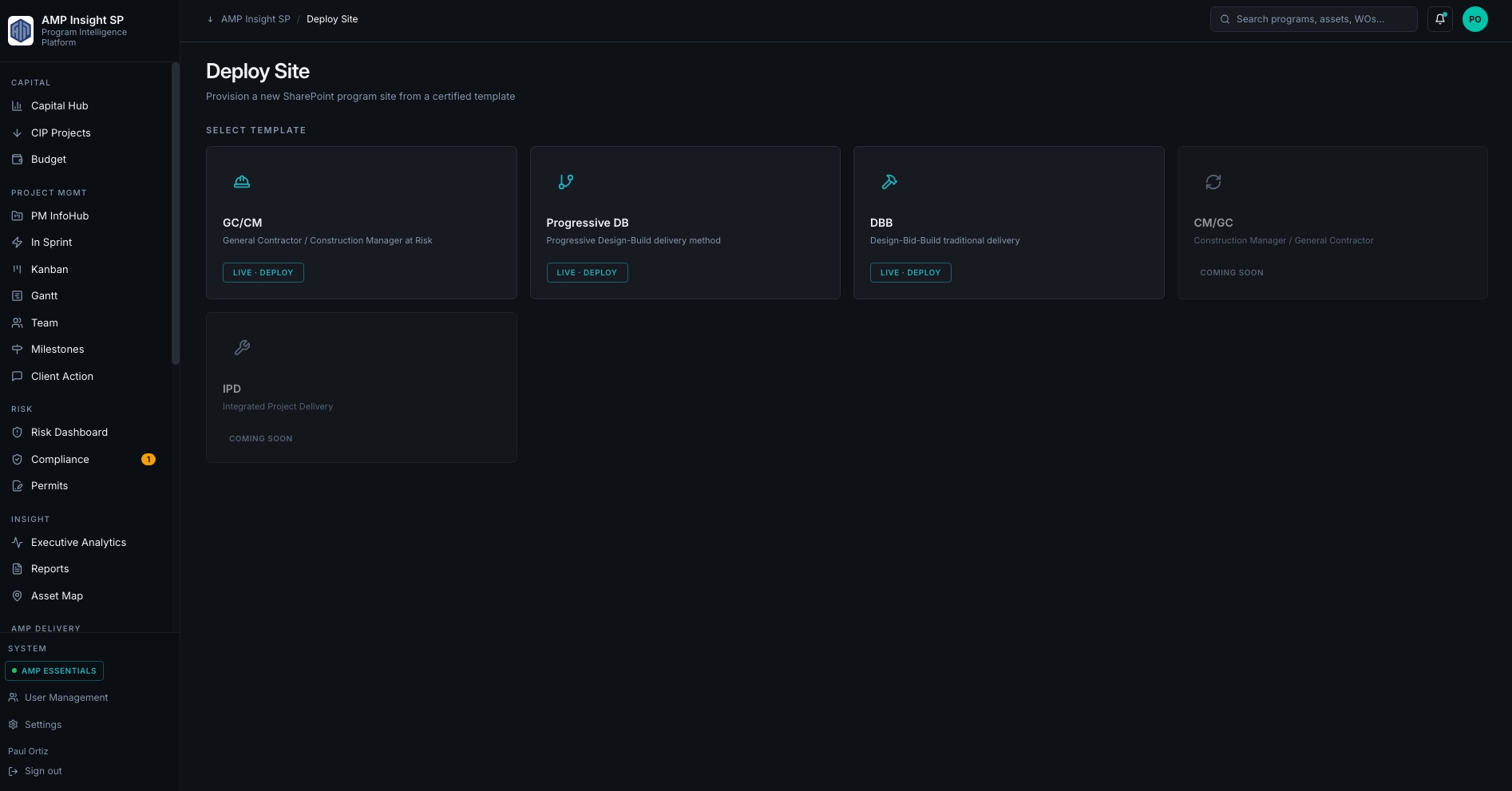Click the Executive Analytics pulse icon
This screenshot has width=1512, height=791.
17,542
